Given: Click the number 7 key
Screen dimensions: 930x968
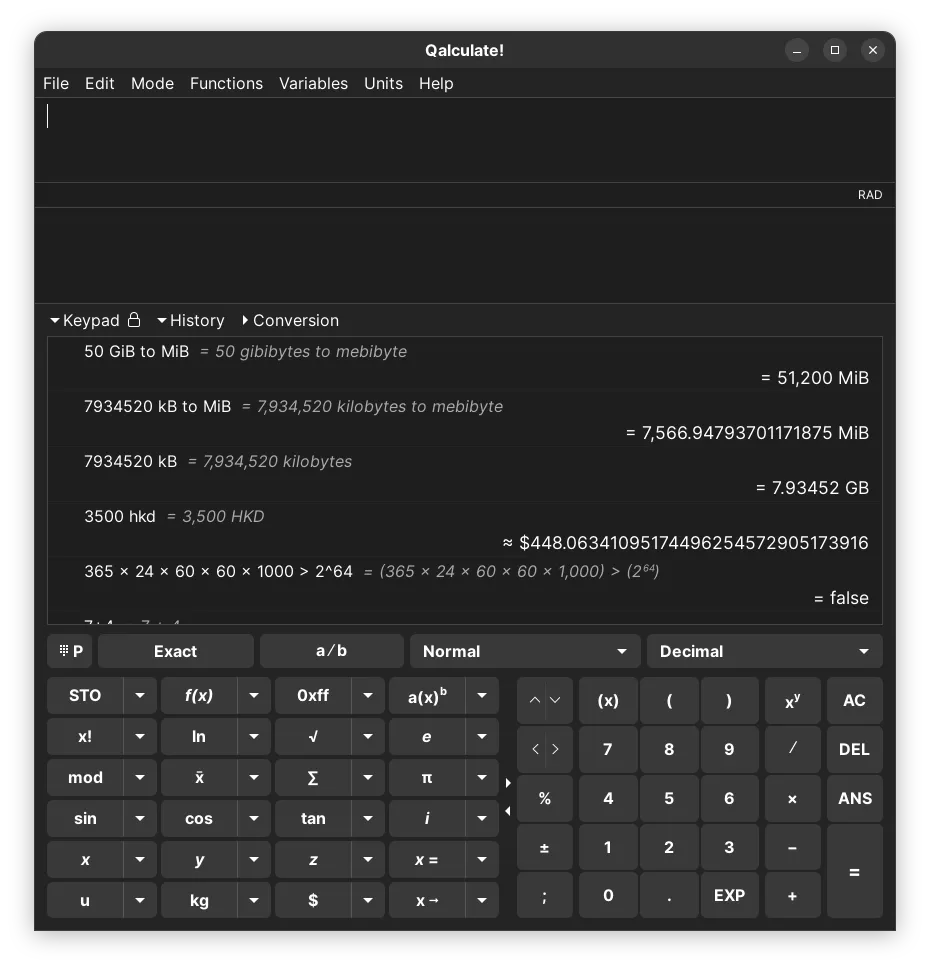Looking at the screenshot, I should click(608, 749).
